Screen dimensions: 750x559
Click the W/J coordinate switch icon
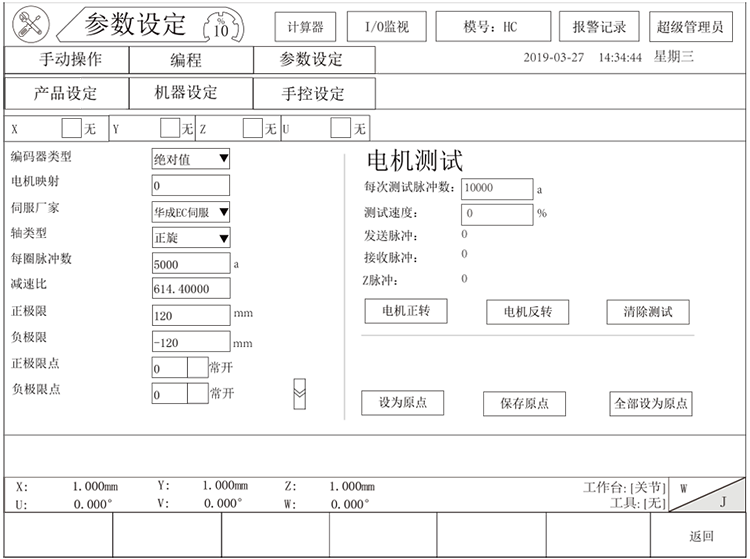708,495
